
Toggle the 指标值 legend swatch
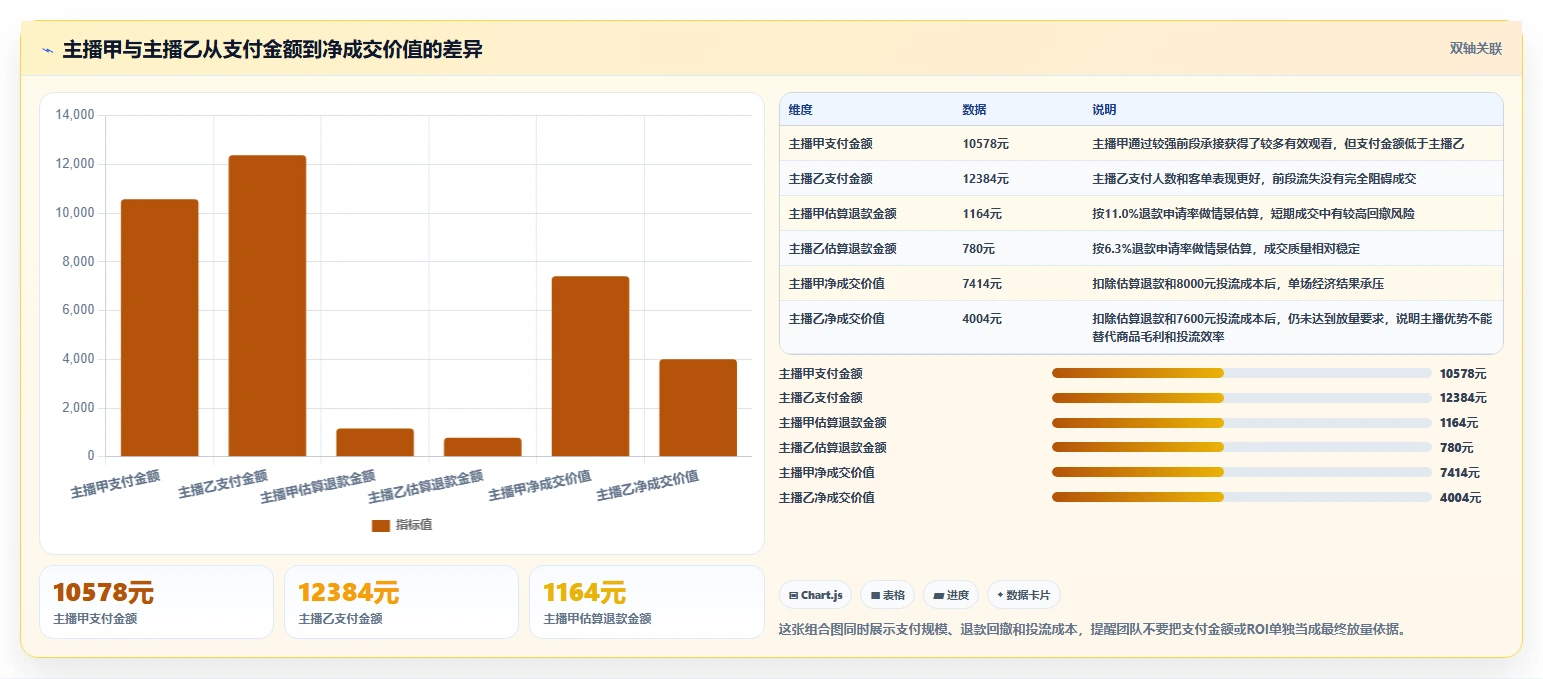tap(381, 525)
